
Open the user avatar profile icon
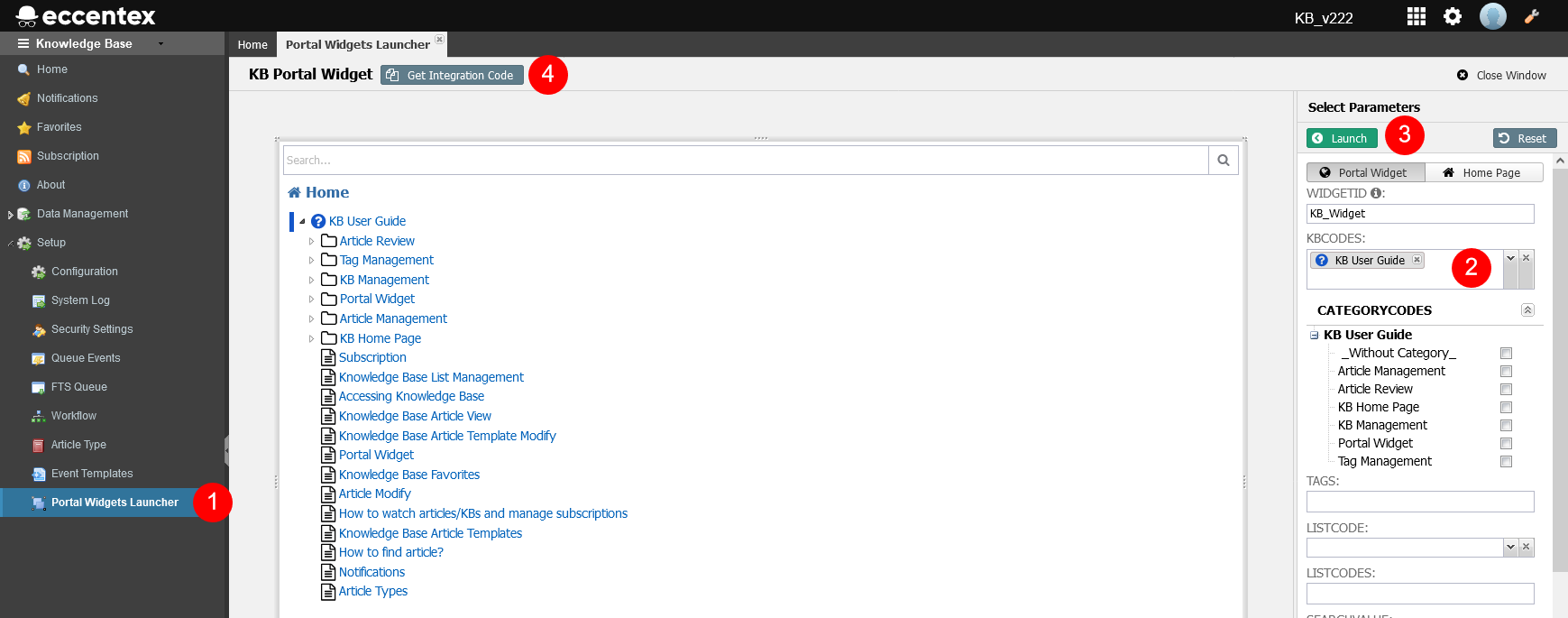[x=1493, y=16]
